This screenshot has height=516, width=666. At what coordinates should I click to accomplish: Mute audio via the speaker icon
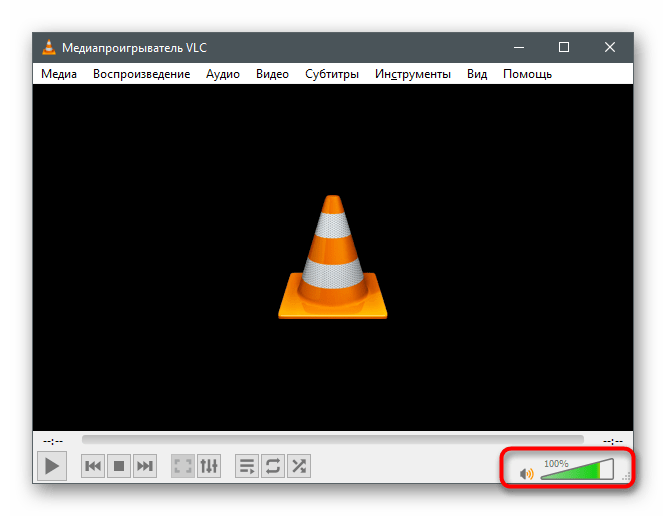click(x=526, y=473)
